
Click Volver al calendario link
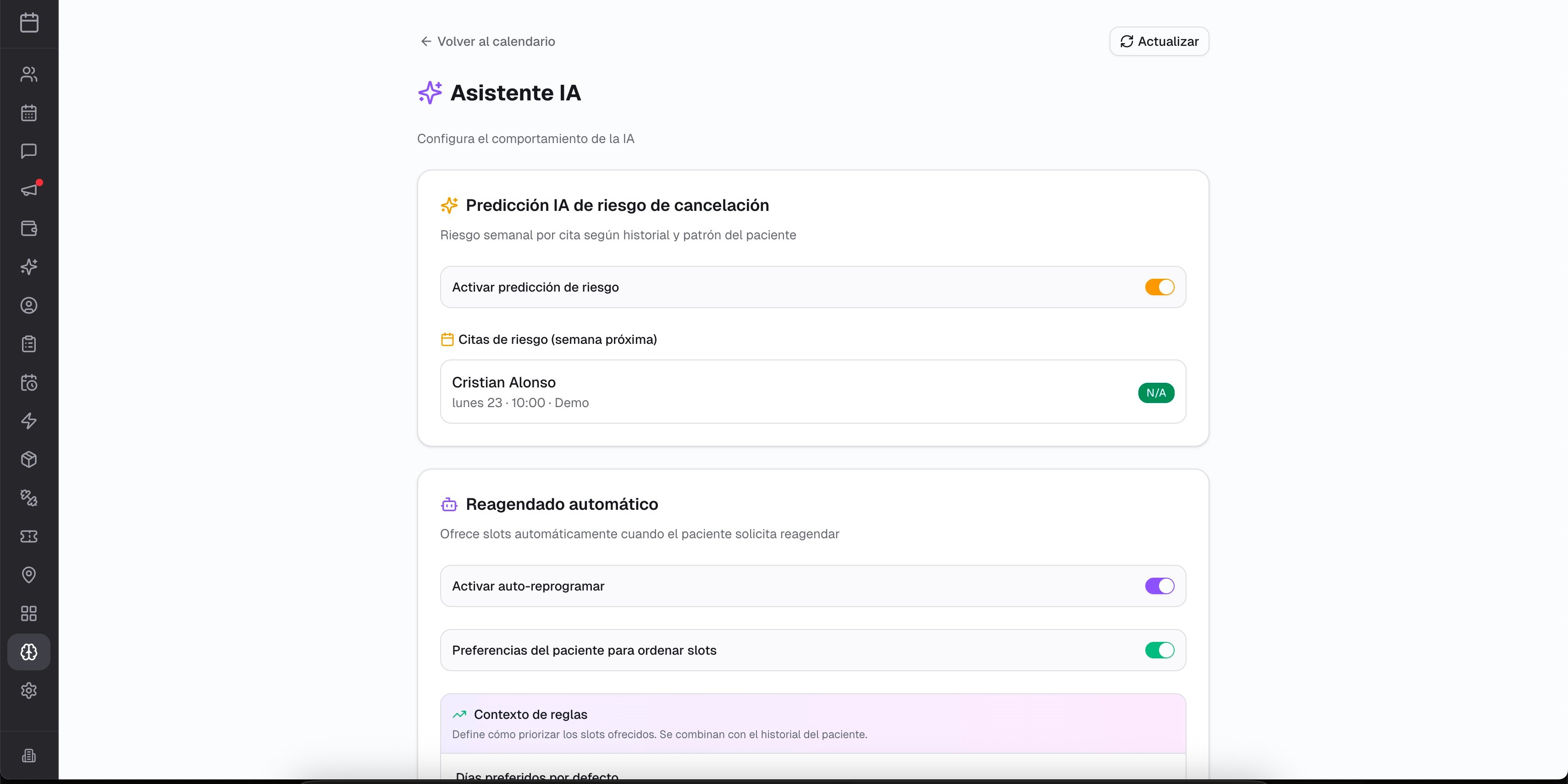(487, 41)
